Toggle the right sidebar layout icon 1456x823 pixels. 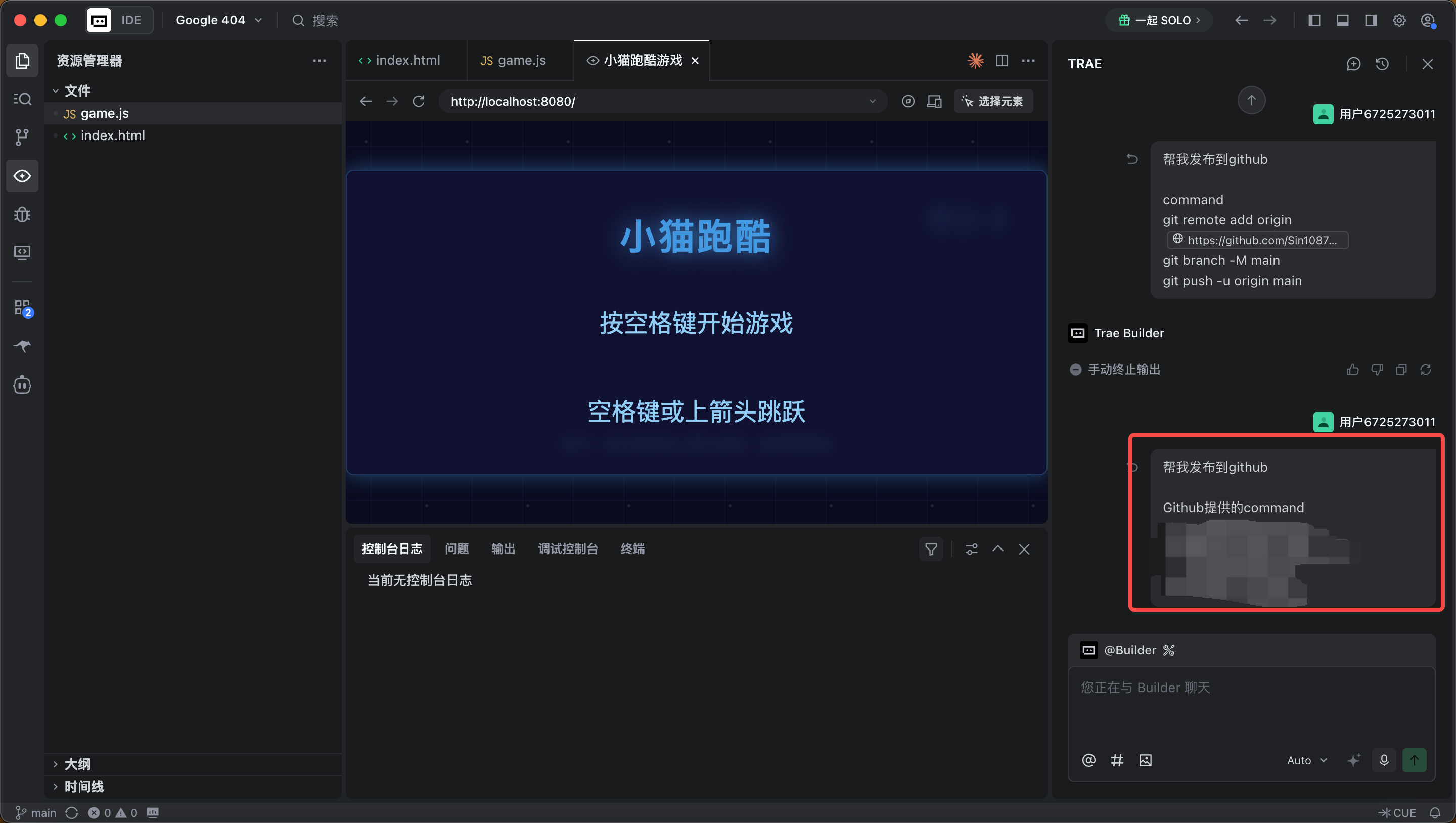1371,20
